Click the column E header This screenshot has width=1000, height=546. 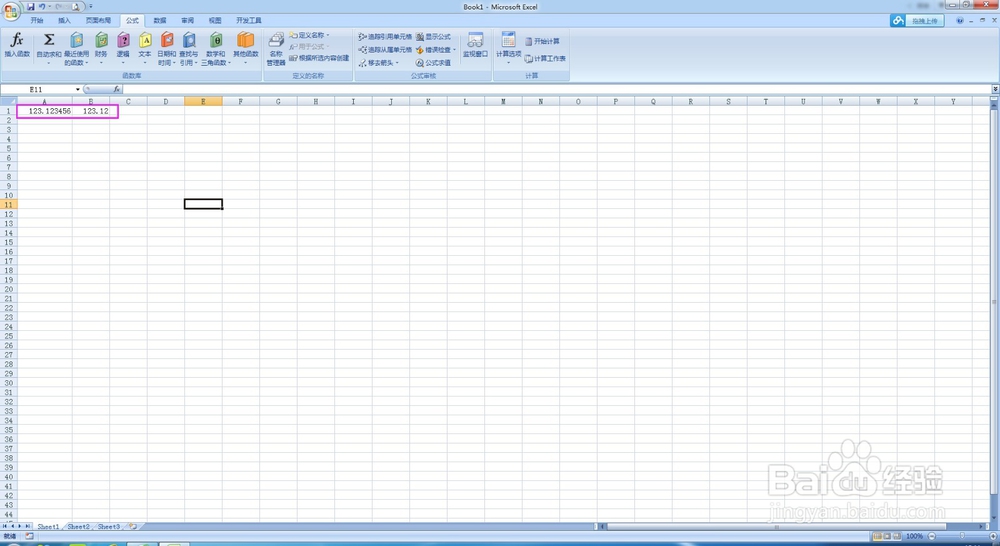(203, 101)
